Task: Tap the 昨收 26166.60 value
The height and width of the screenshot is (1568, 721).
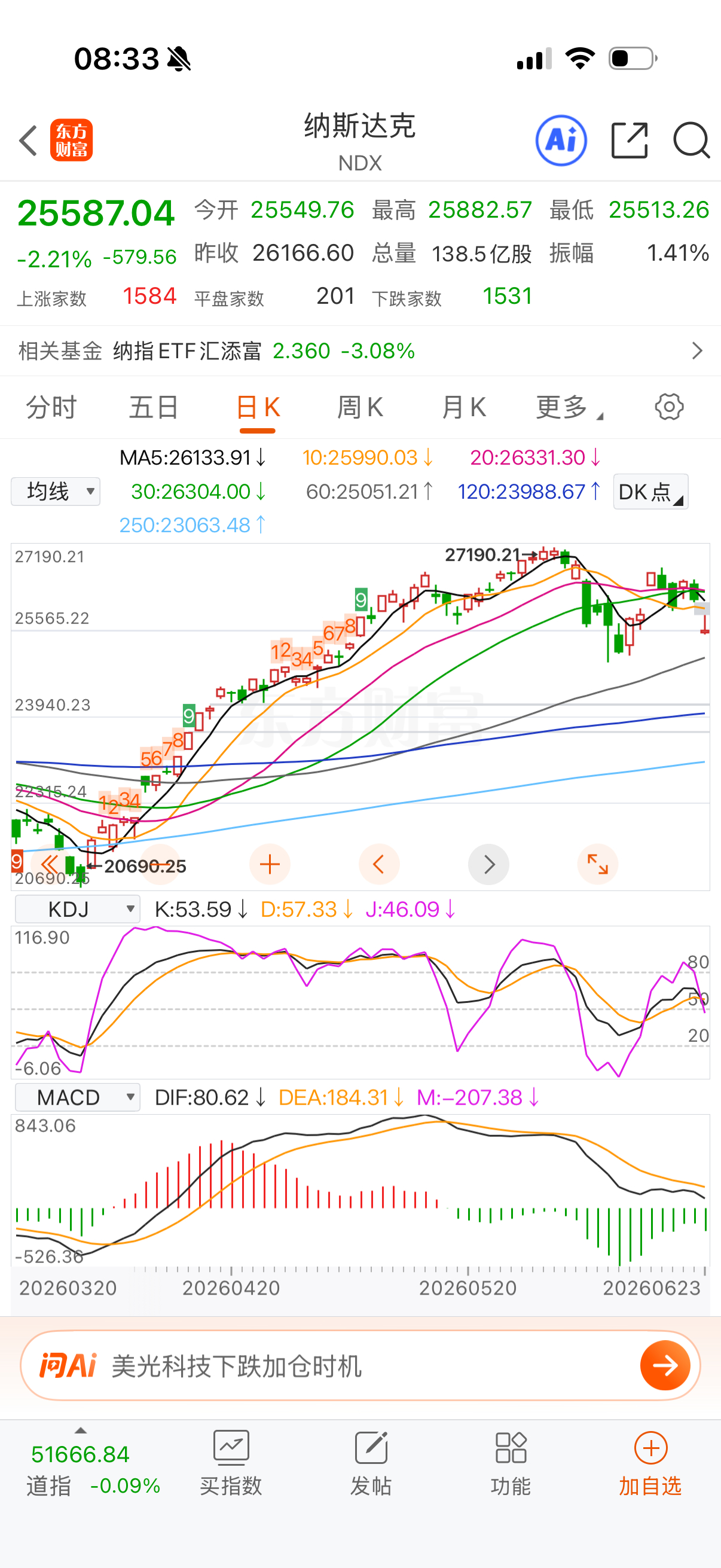Action: 274,252
